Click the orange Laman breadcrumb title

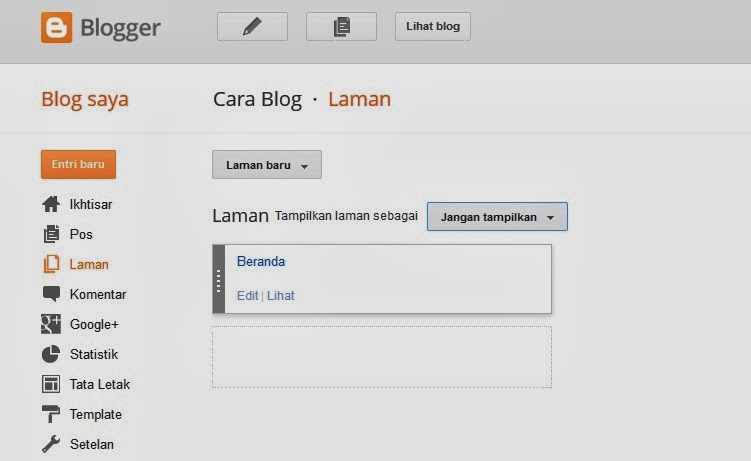[359, 99]
